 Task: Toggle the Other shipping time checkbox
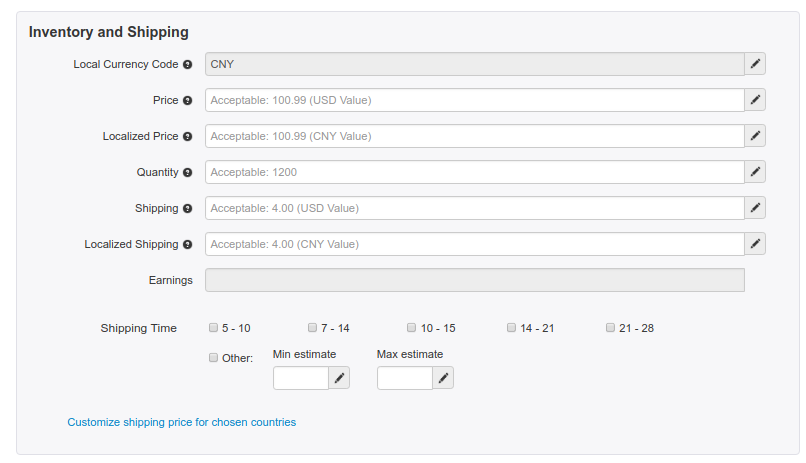coord(213,357)
